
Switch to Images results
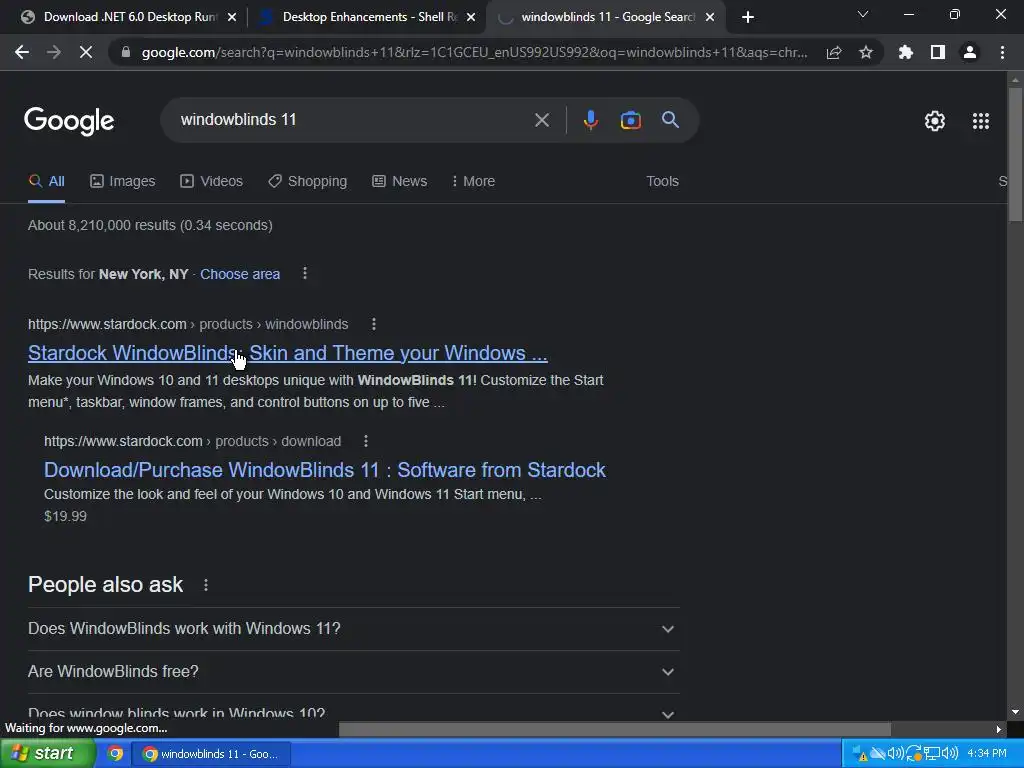coord(123,181)
